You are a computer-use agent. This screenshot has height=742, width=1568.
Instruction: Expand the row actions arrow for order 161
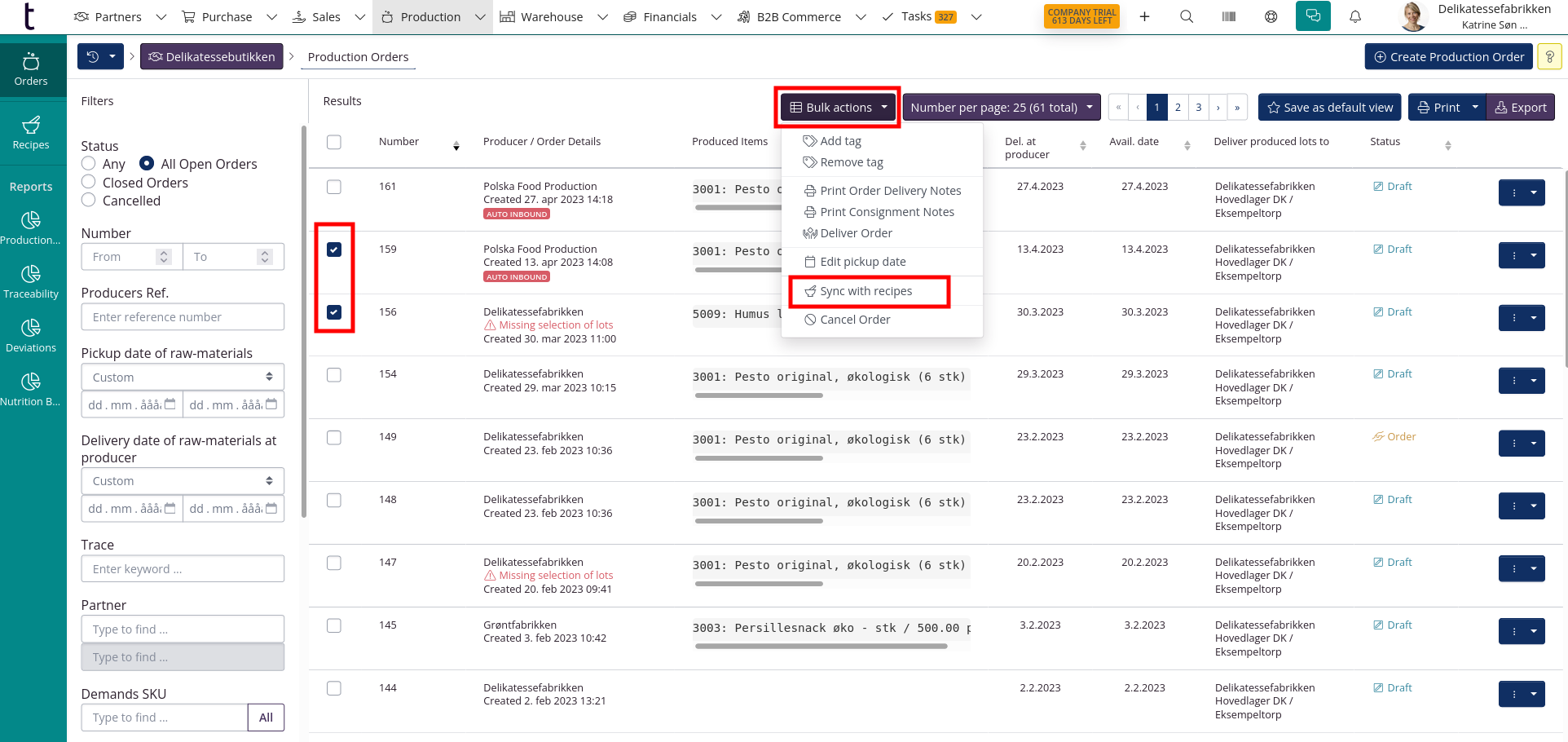tap(1534, 193)
